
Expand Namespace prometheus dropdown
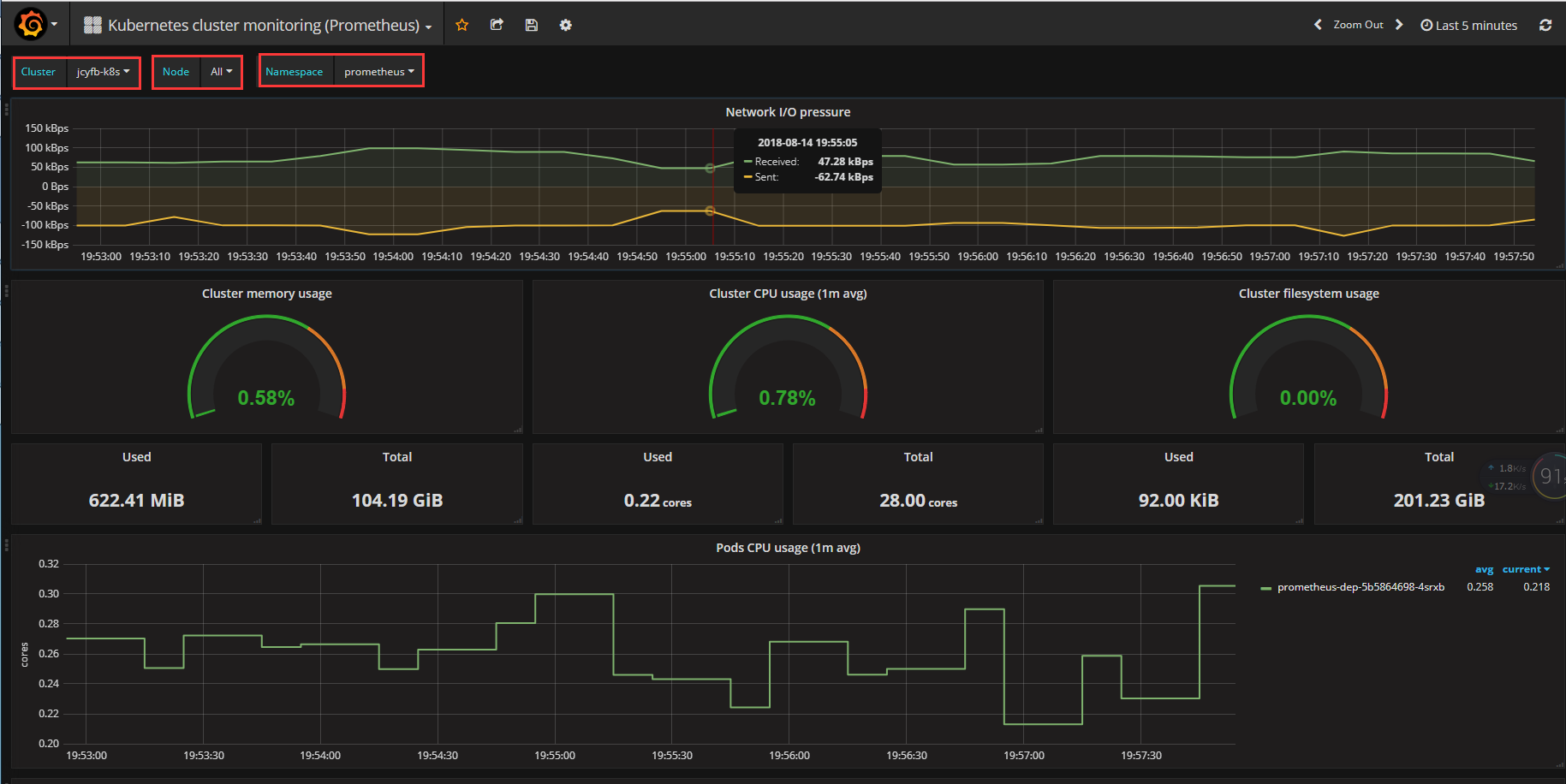coord(378,72)
